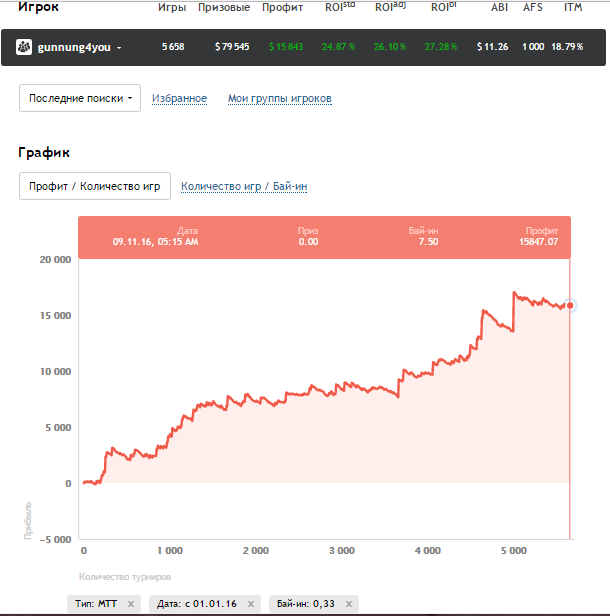Sort by the 'Призовые' column header
This screenshot has height=616, width=610.
tap(224, 8)
